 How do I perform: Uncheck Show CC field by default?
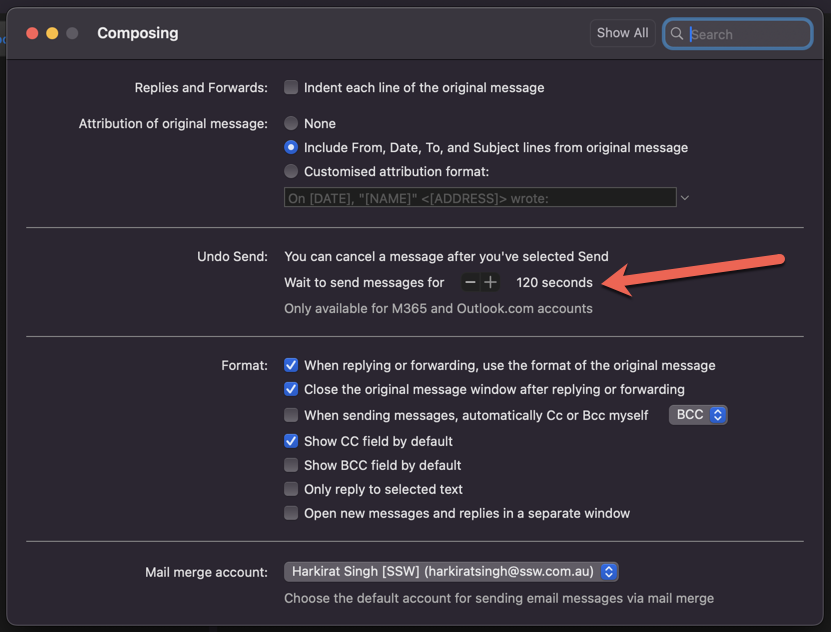pyautogui.click(x=291, y=441)
